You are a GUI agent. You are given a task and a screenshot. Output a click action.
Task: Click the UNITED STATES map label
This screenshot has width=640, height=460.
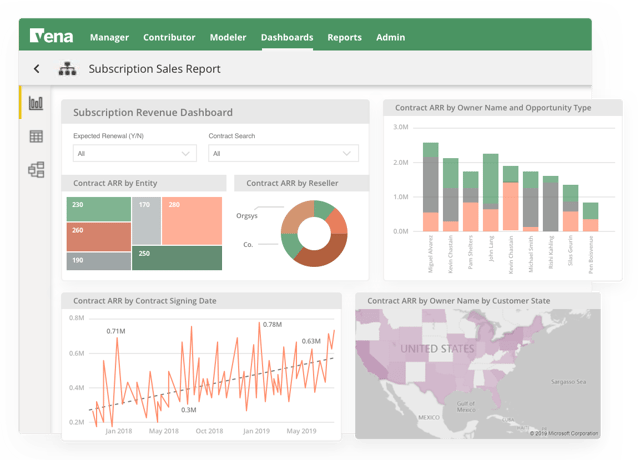tap(437, 349)
